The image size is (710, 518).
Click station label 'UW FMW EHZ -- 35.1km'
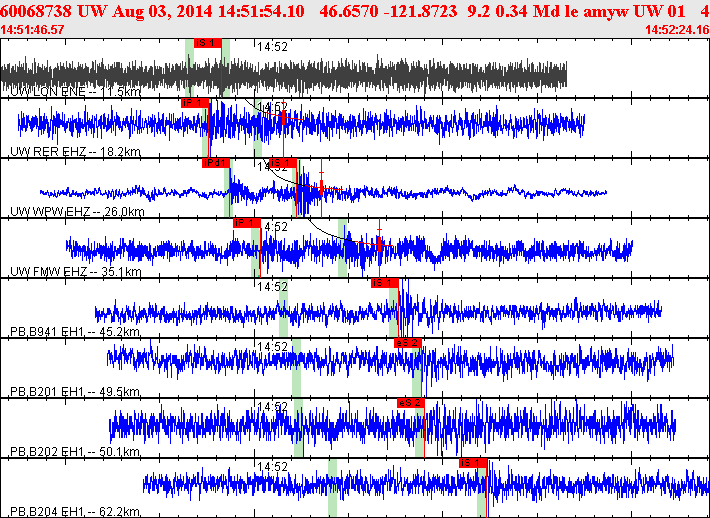point(76,272)
